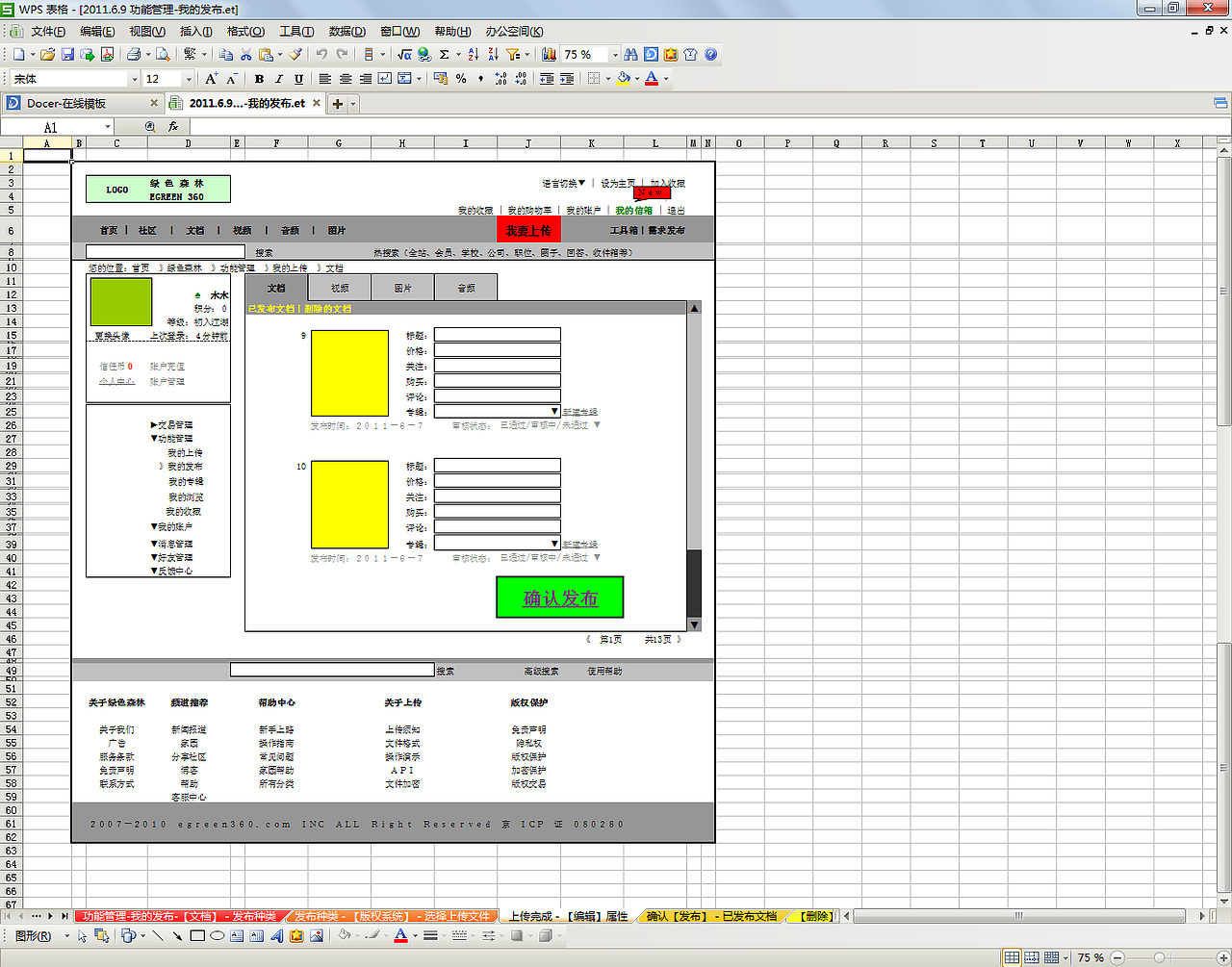The width and height of the screenshot is (1232, 967).
Task: Sort ascending A-Z icon
Action: pos(474,55)
